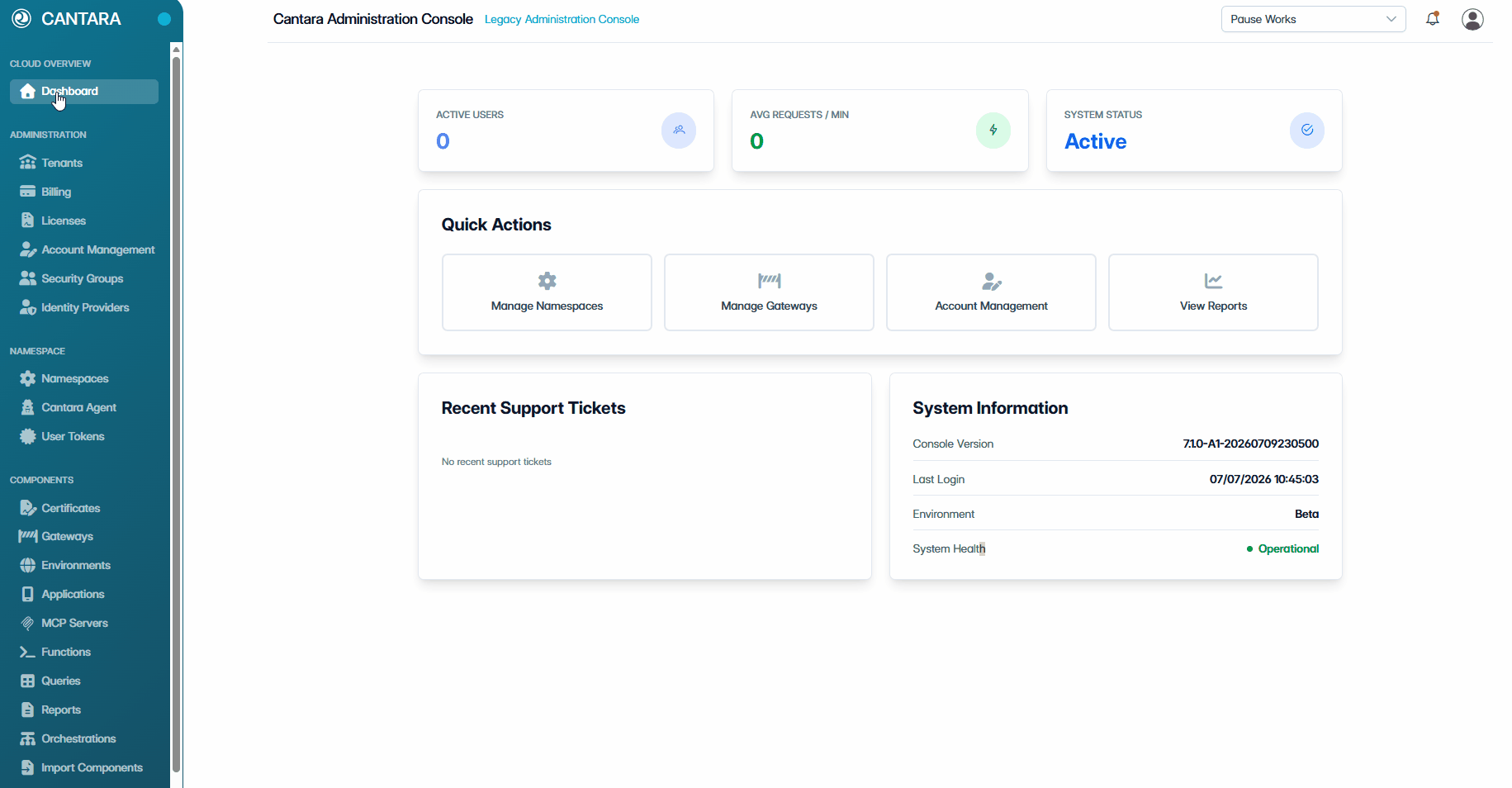Click the Security Groups icon
The height and width of the screenshot is (788, 1512).
(28, 278)
